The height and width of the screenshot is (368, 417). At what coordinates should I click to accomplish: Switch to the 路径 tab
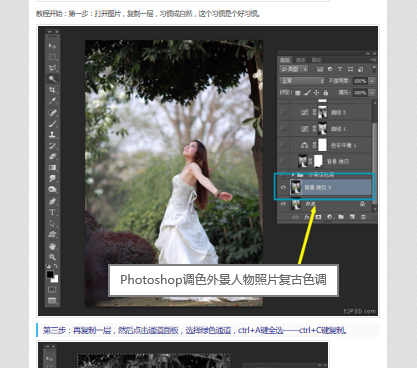[x=316, y=60]
